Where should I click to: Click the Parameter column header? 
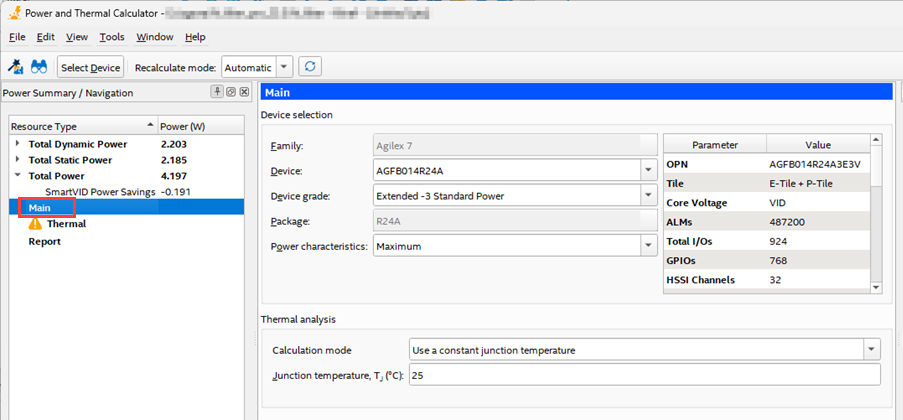tap(715, 145)
